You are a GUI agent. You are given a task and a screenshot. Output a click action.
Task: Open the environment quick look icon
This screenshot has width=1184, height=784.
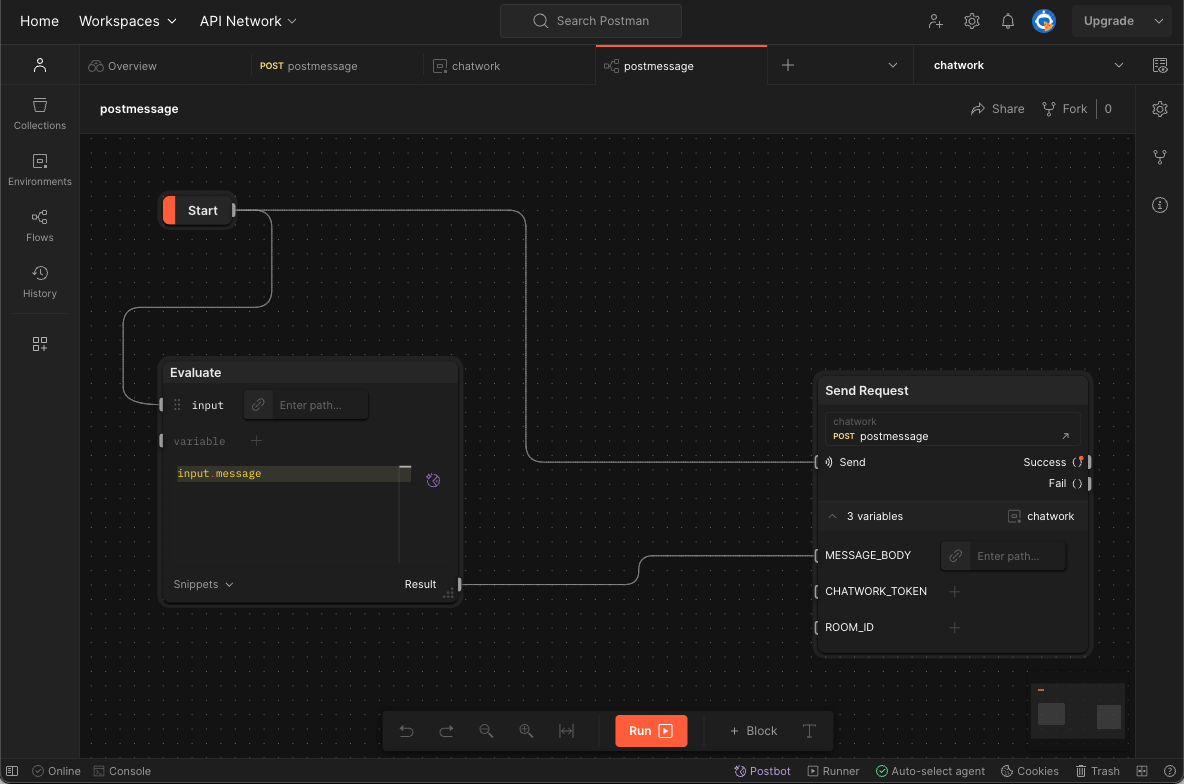(1160, 66)
